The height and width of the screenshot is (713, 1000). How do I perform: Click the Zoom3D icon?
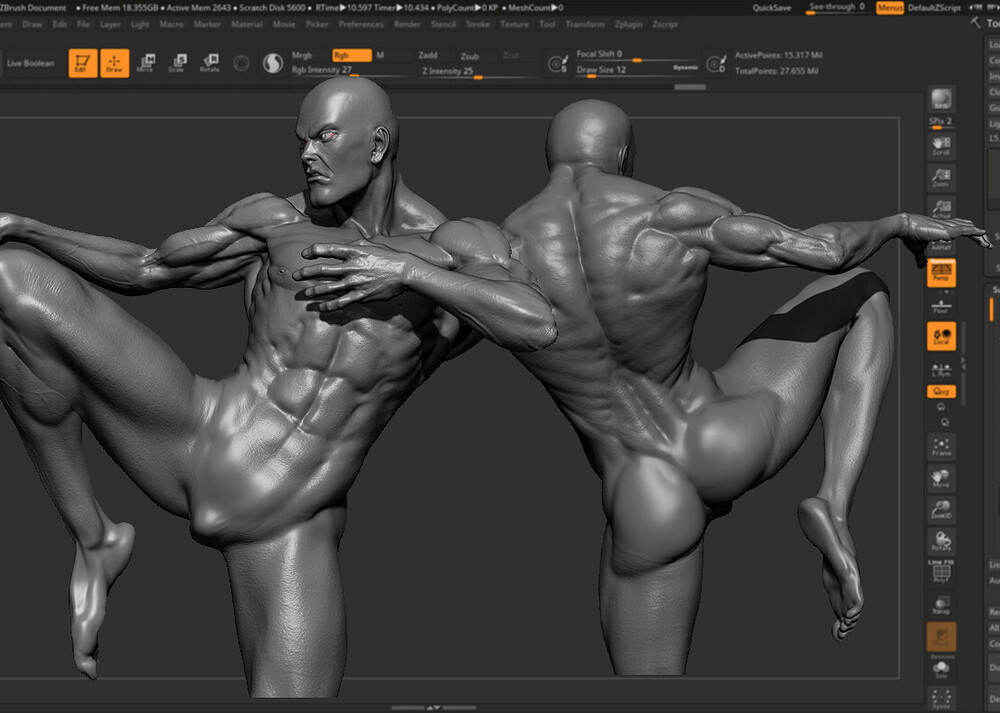941,509
